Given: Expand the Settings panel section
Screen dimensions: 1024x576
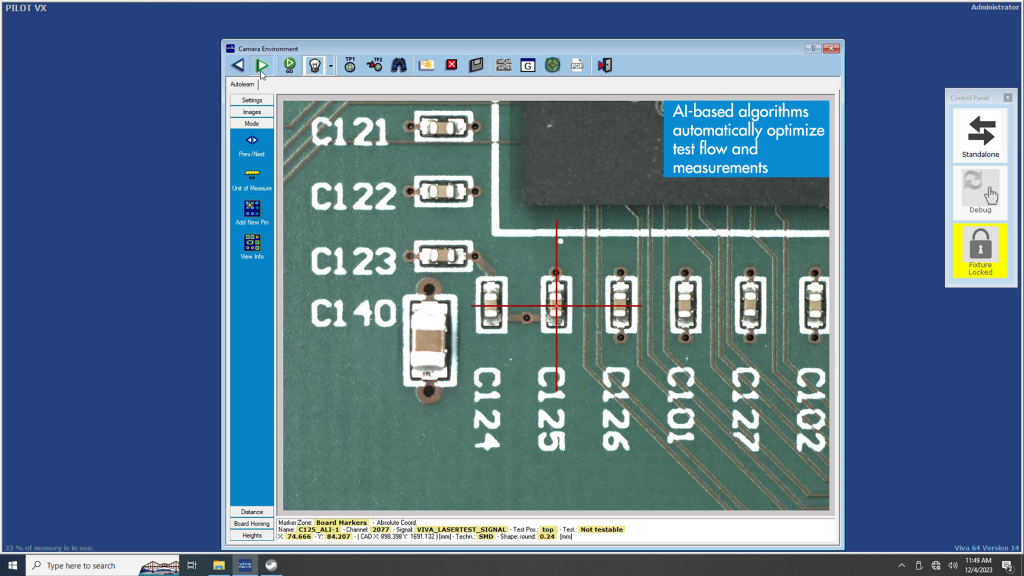Looking at the screenshot, I should tap(252, 100).
